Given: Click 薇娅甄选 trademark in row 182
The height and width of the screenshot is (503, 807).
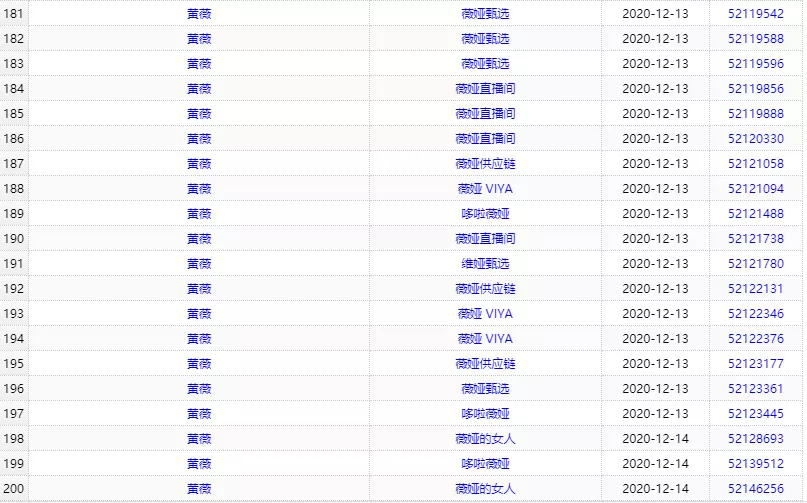Looking at the screenshot, I should coord(485,39).
